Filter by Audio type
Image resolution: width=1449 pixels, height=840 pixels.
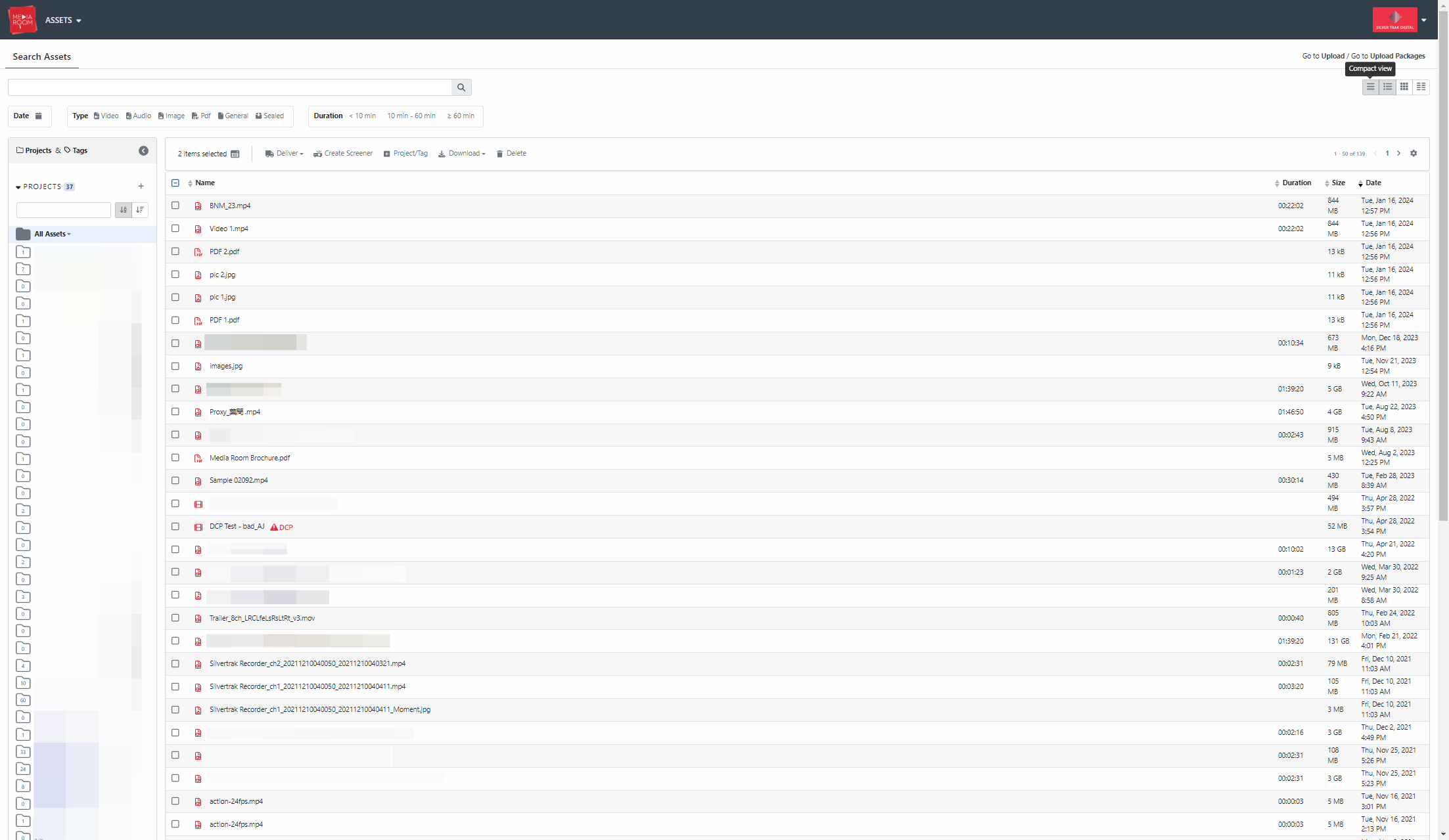pos(139,116)
